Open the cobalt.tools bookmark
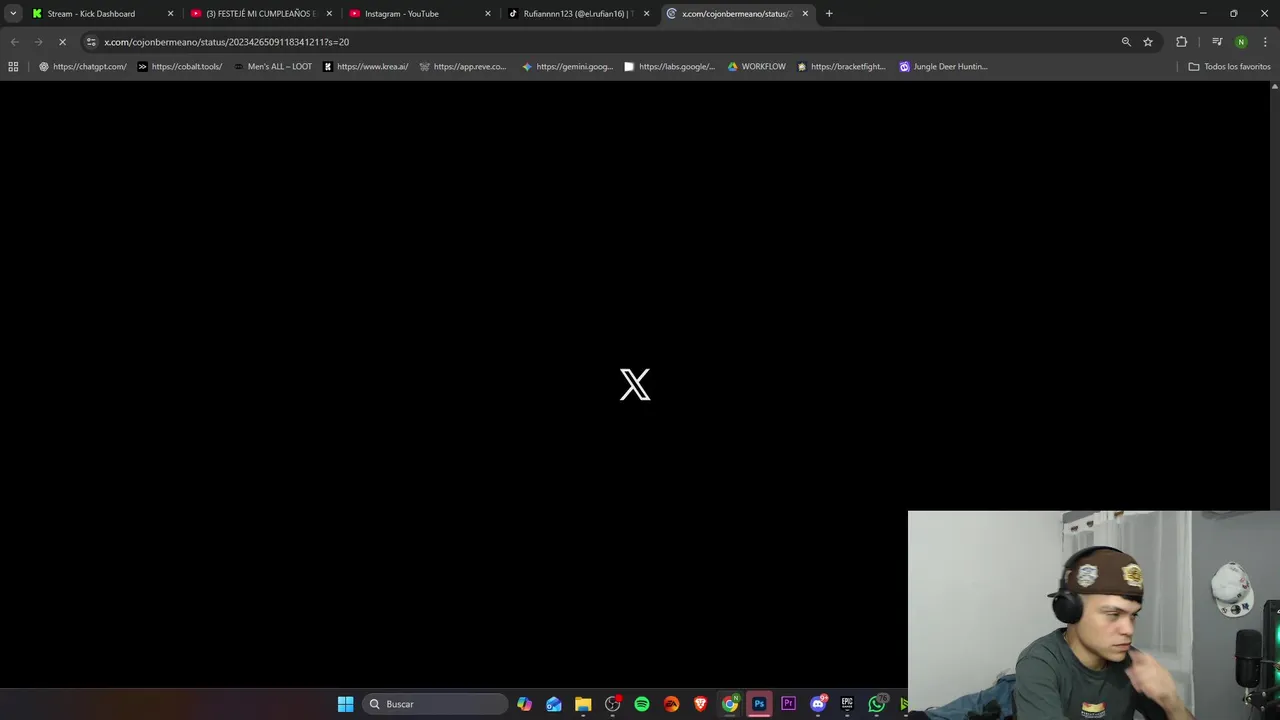Screen dimensions: 1280x720 (x=180, y=67)
